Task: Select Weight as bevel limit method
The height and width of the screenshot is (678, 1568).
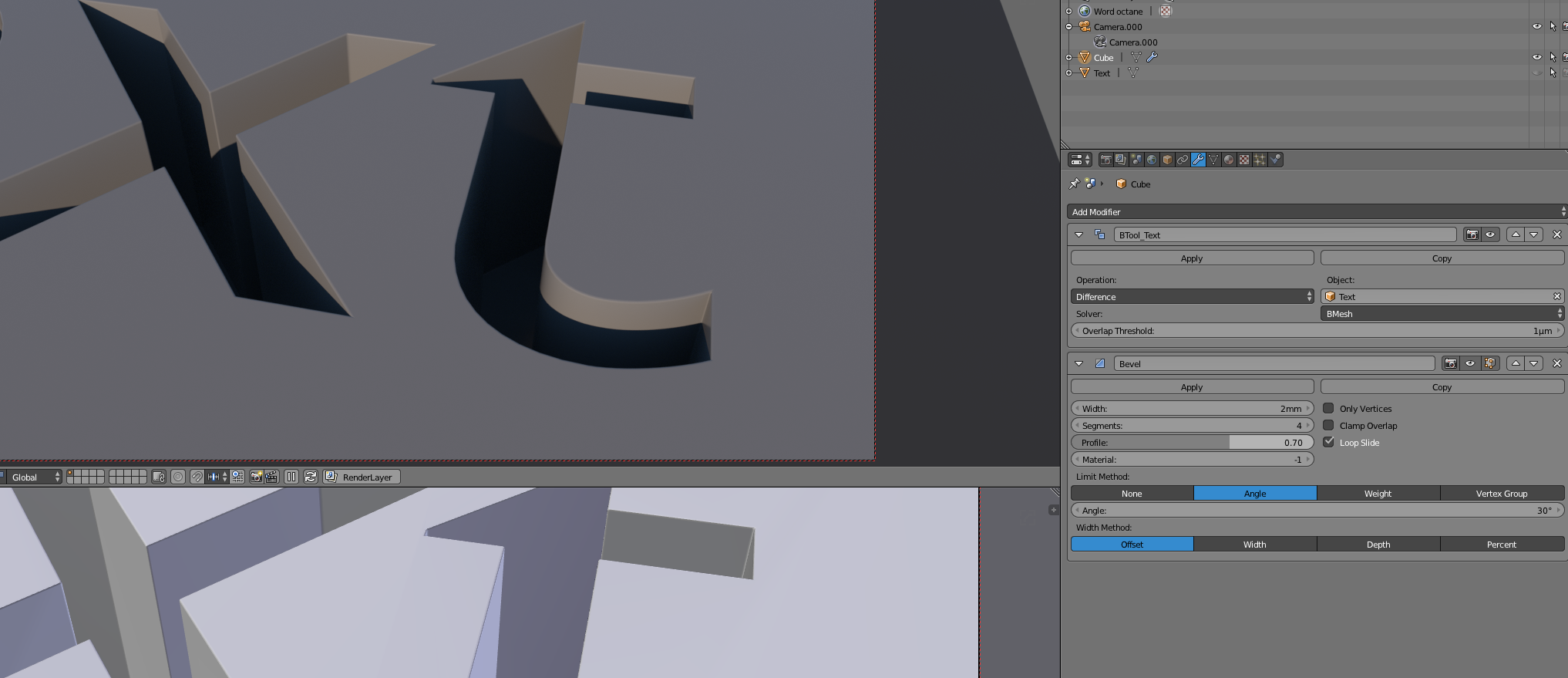Action: coord(1378,493)
